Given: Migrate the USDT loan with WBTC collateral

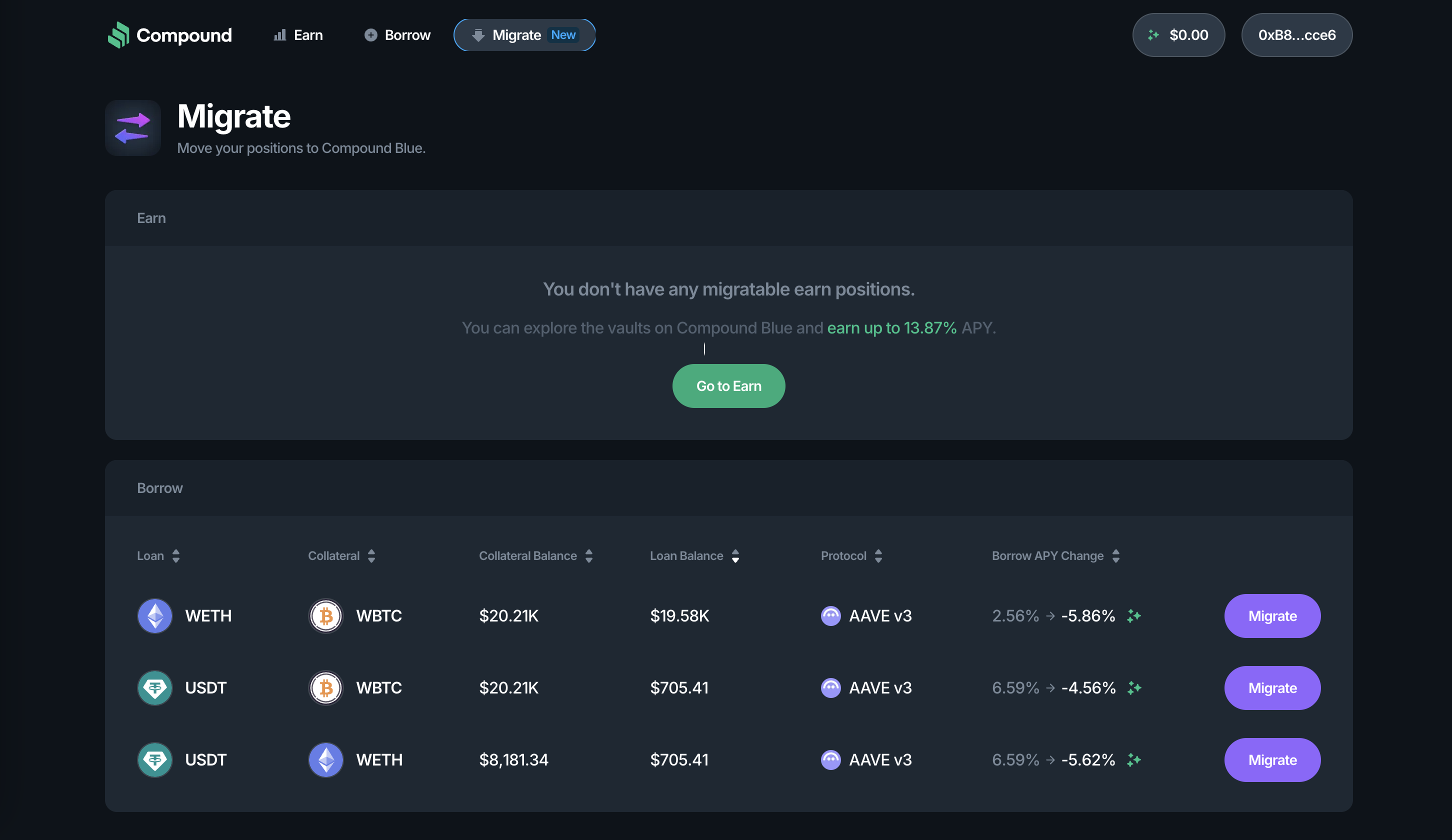Looking at the screenshot, I should pos(1272,688).
